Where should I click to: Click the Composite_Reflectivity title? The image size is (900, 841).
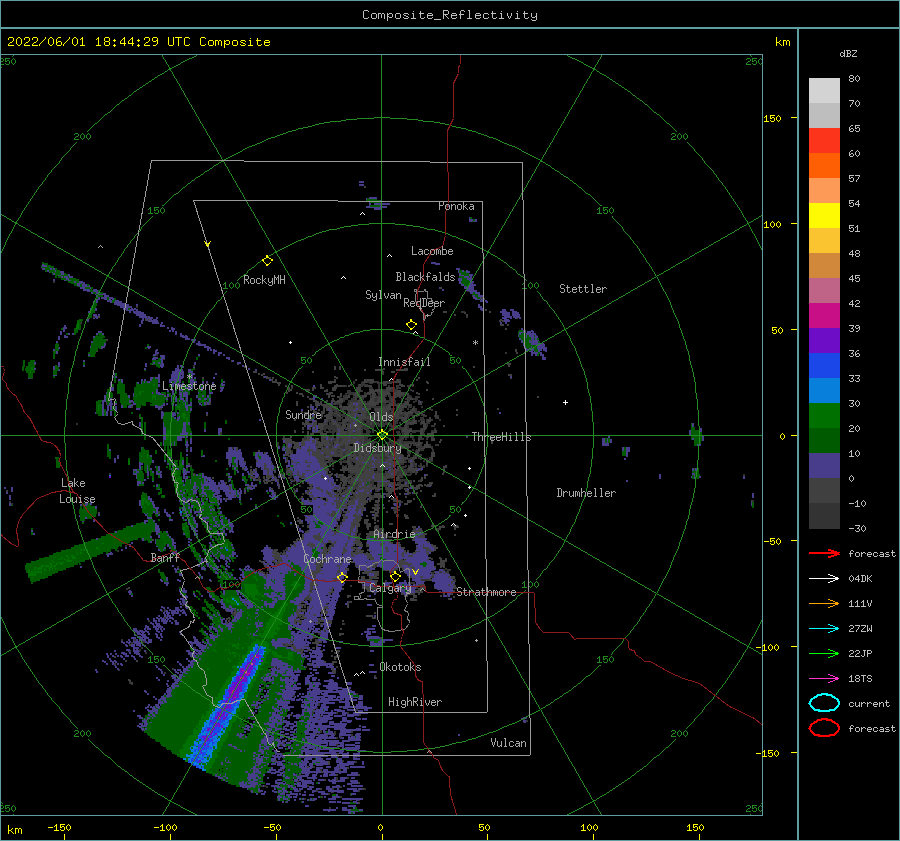click(449, 15)
